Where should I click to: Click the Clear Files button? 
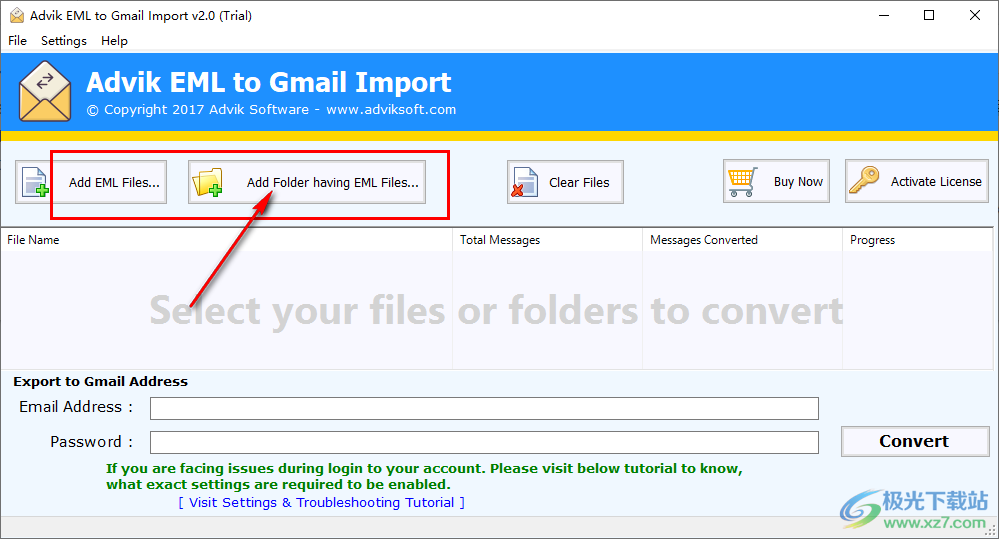pos(565,182)
